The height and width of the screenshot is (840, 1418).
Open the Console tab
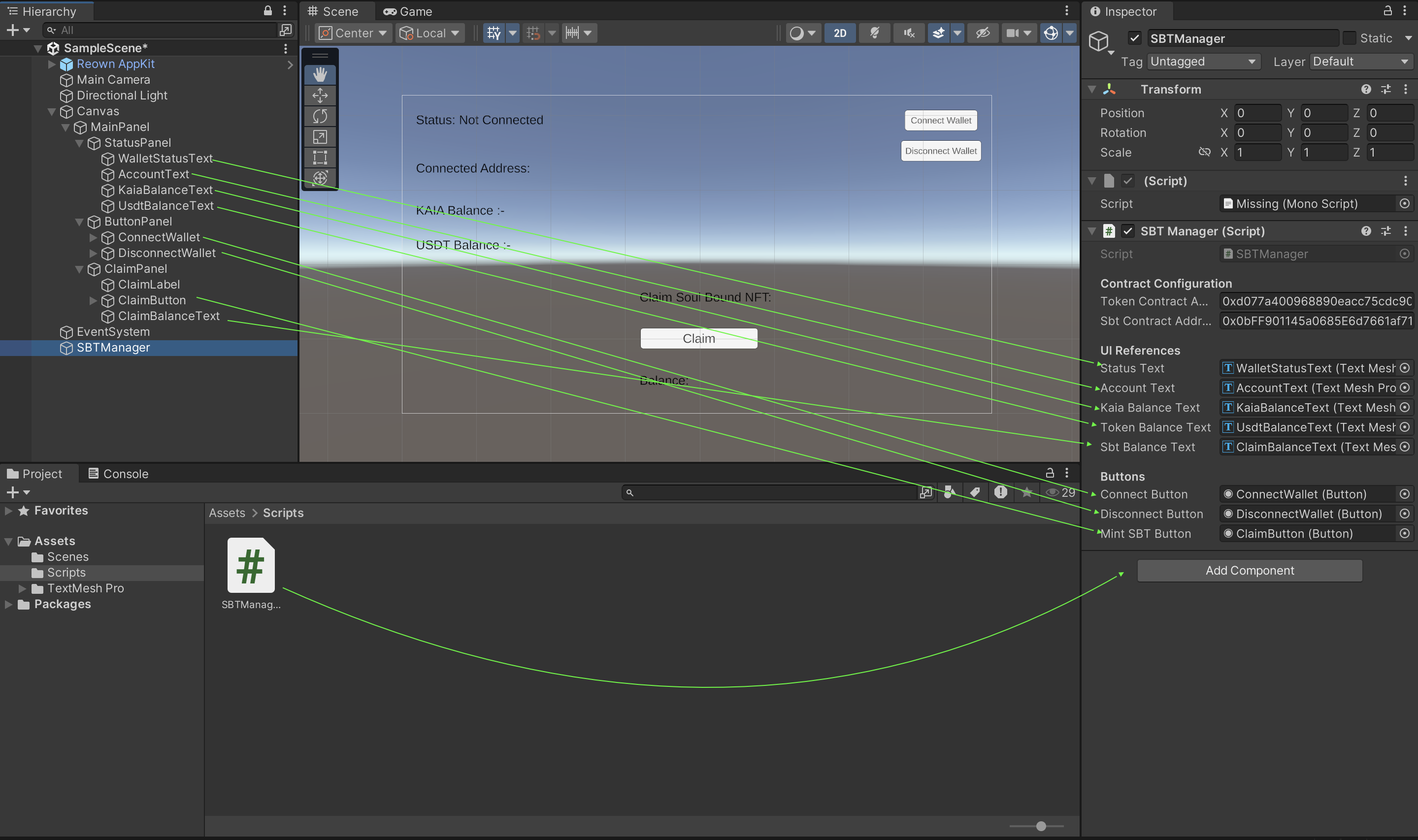118,474
